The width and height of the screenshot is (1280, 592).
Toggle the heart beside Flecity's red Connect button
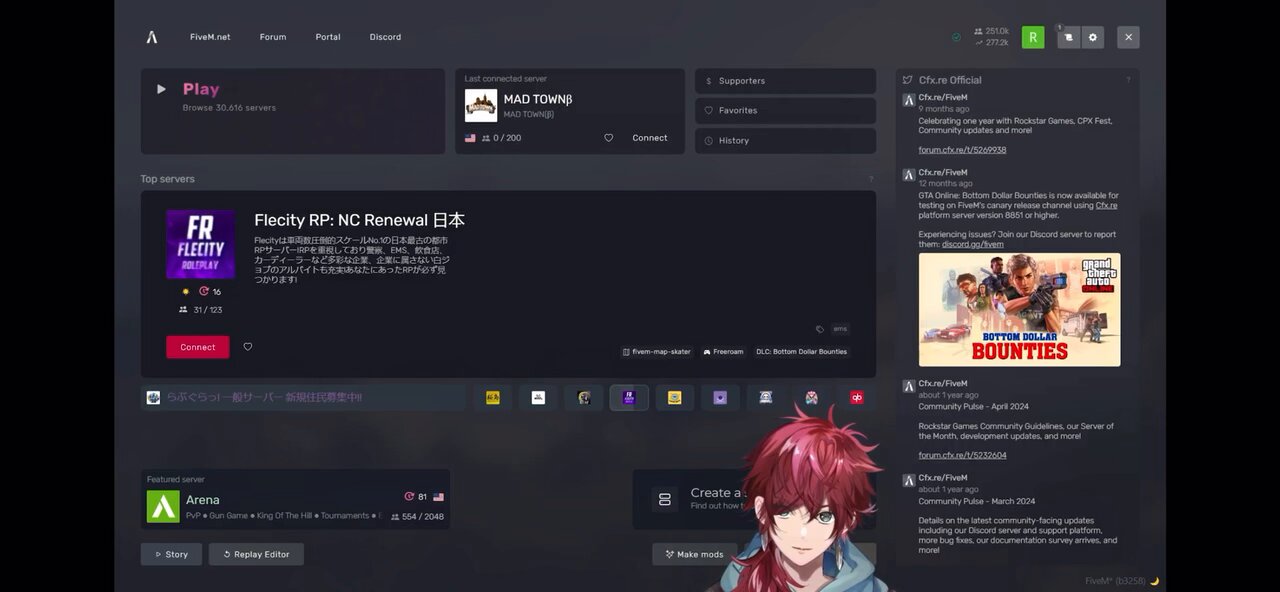248,347
